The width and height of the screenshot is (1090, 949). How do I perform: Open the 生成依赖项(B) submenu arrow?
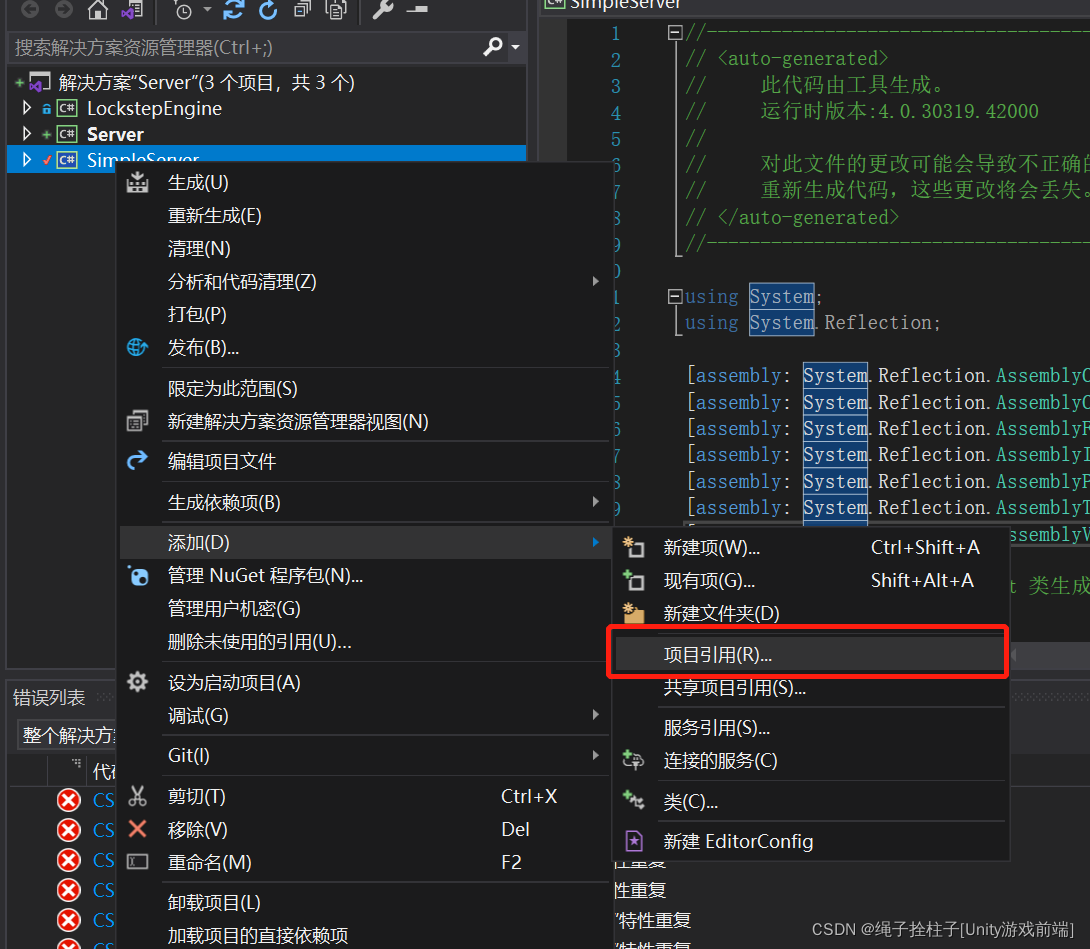[x=596, y=501]
